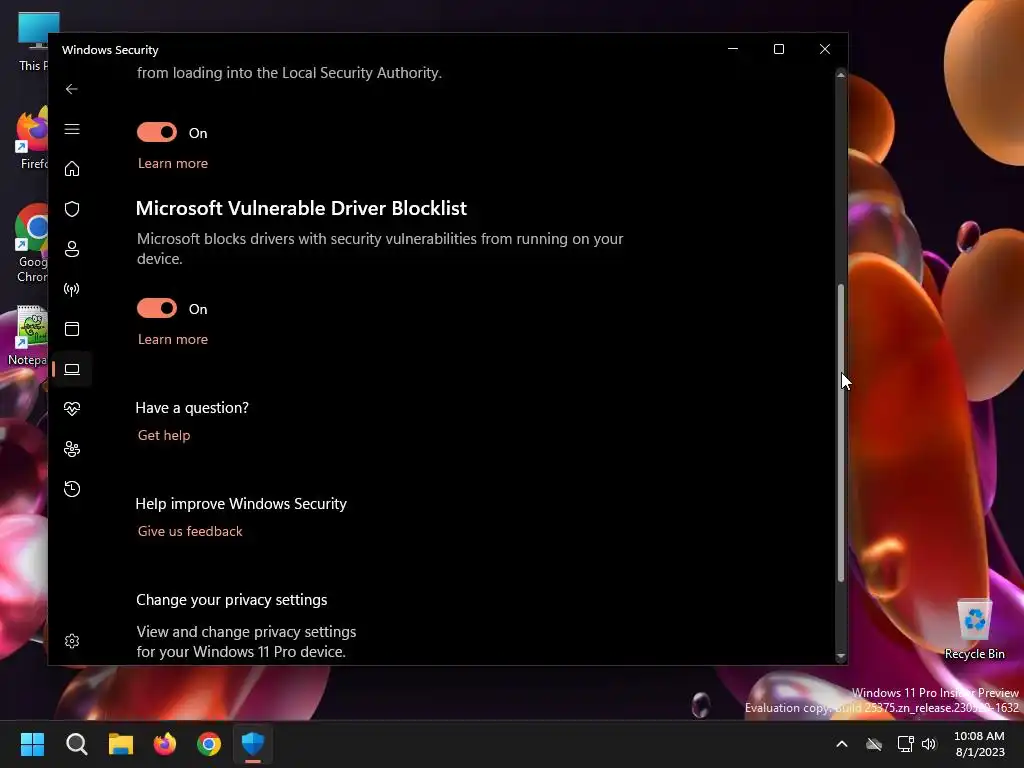Open Learn more under Local Security Authority
Viewport: 1024px width, 768px height.
[173, 163]
